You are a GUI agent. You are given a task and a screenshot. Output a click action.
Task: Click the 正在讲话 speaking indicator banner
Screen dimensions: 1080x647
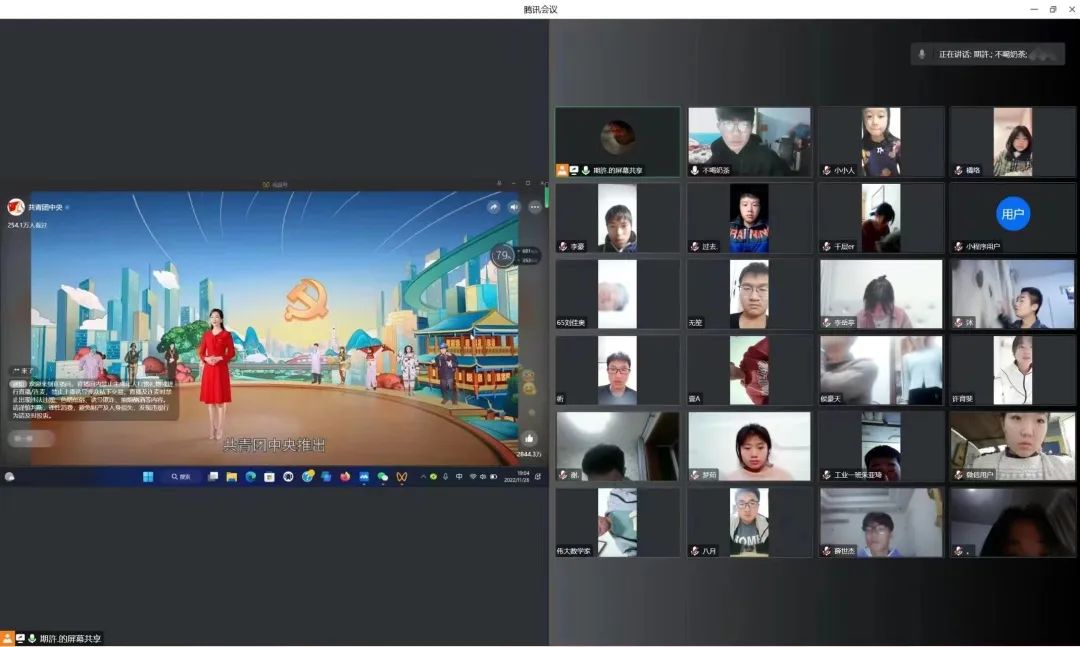tap(988, 54)
